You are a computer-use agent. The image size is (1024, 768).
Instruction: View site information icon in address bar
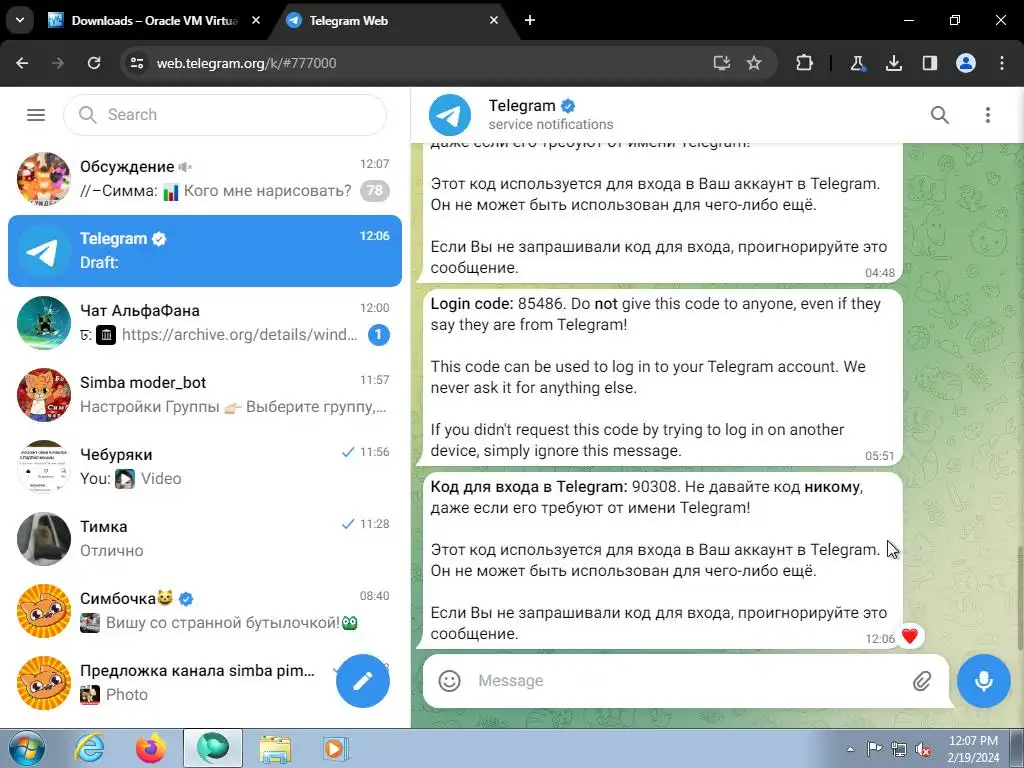click(x=136, y=63)
